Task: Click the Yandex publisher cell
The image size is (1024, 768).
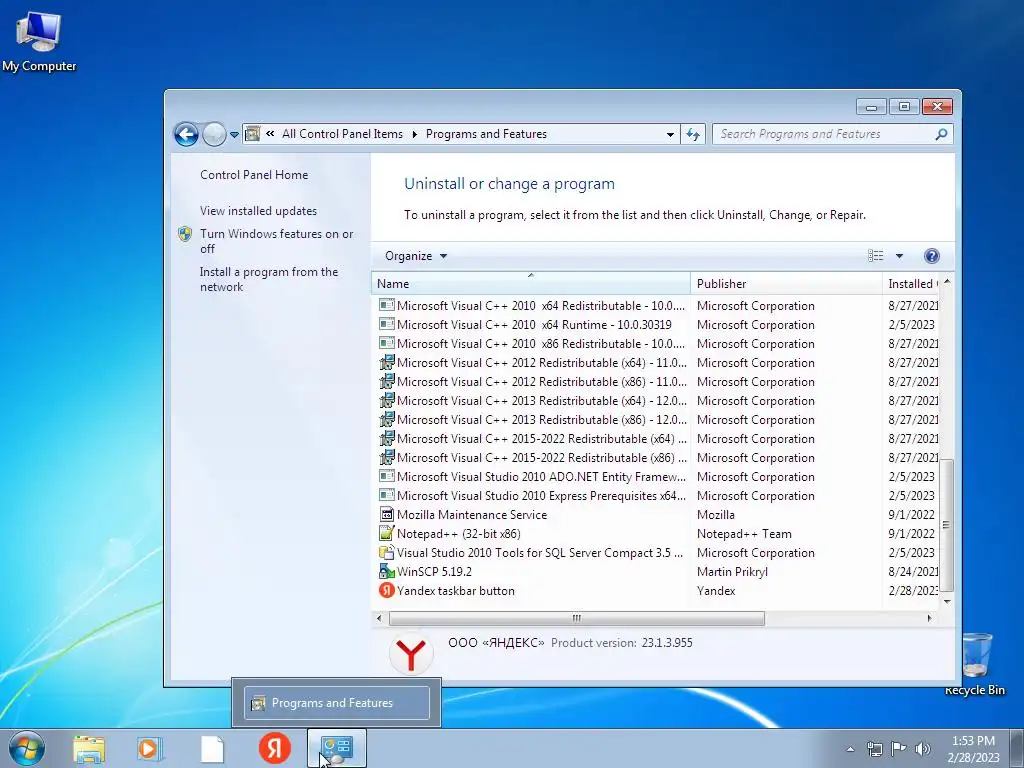Action: point(716,590)
